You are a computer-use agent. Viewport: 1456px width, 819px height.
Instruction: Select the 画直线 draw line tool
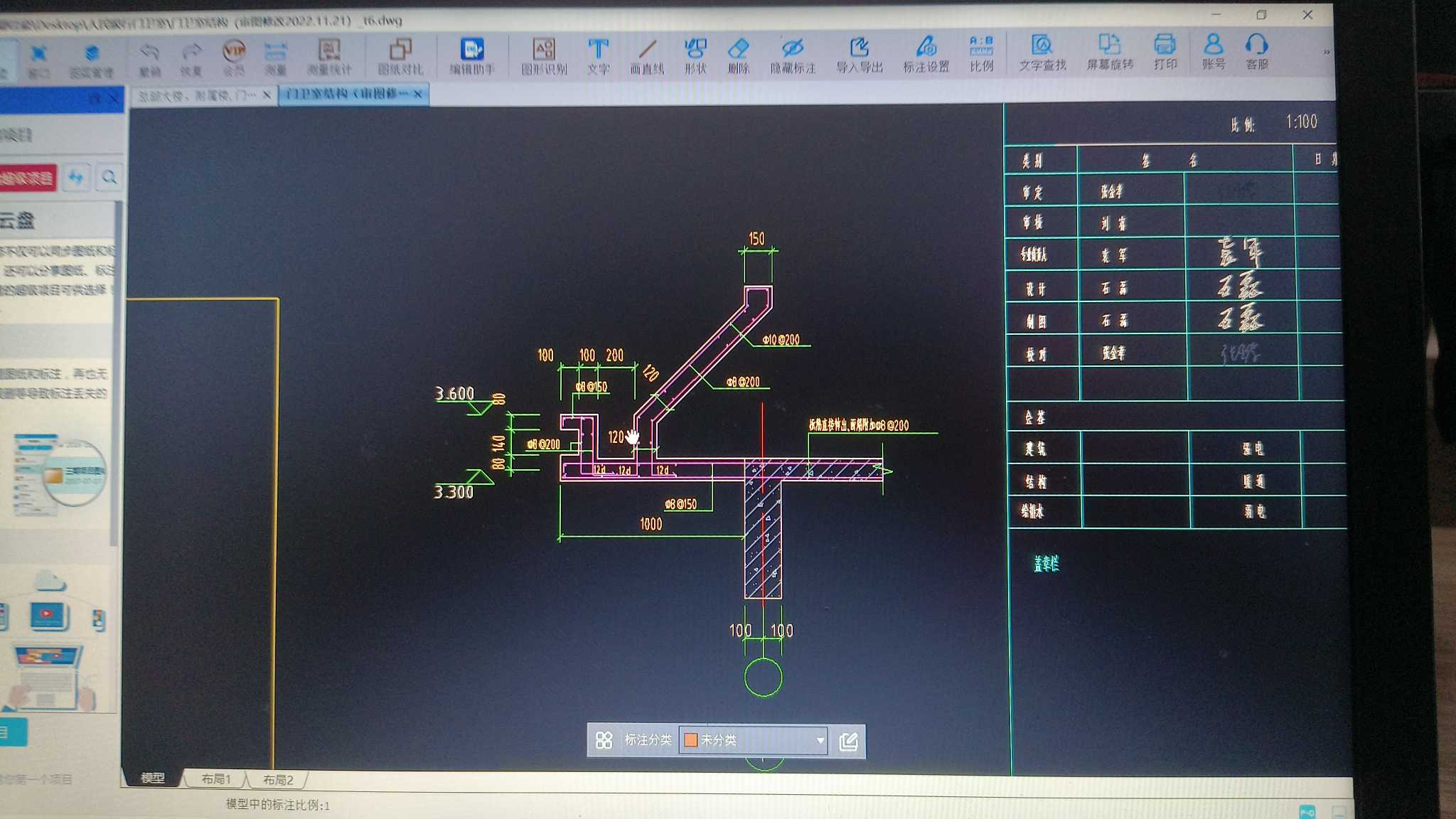(647, 55)
